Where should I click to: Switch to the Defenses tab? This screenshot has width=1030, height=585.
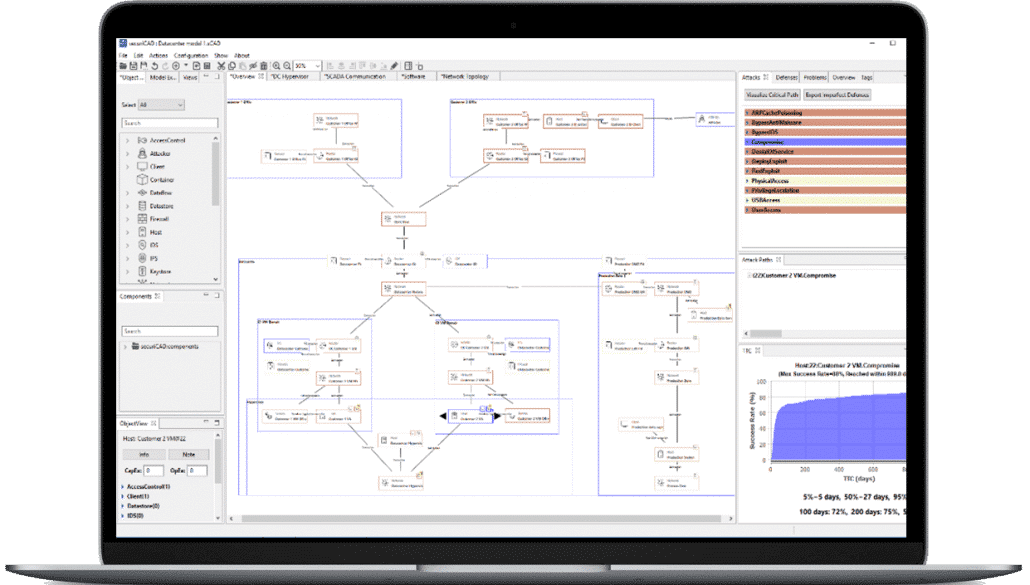(786, 77)
